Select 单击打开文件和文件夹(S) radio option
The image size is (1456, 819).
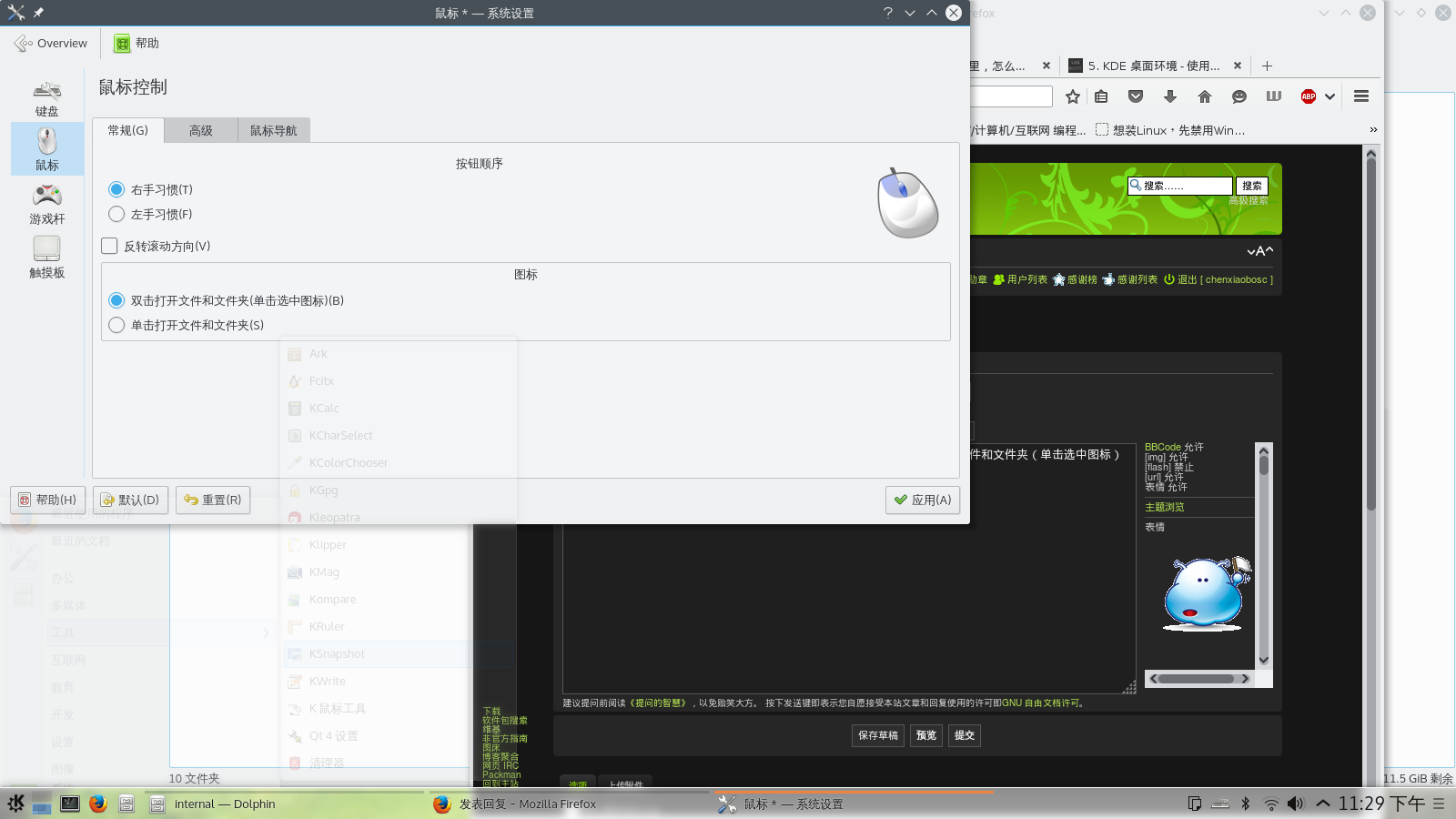coord(187,325)
